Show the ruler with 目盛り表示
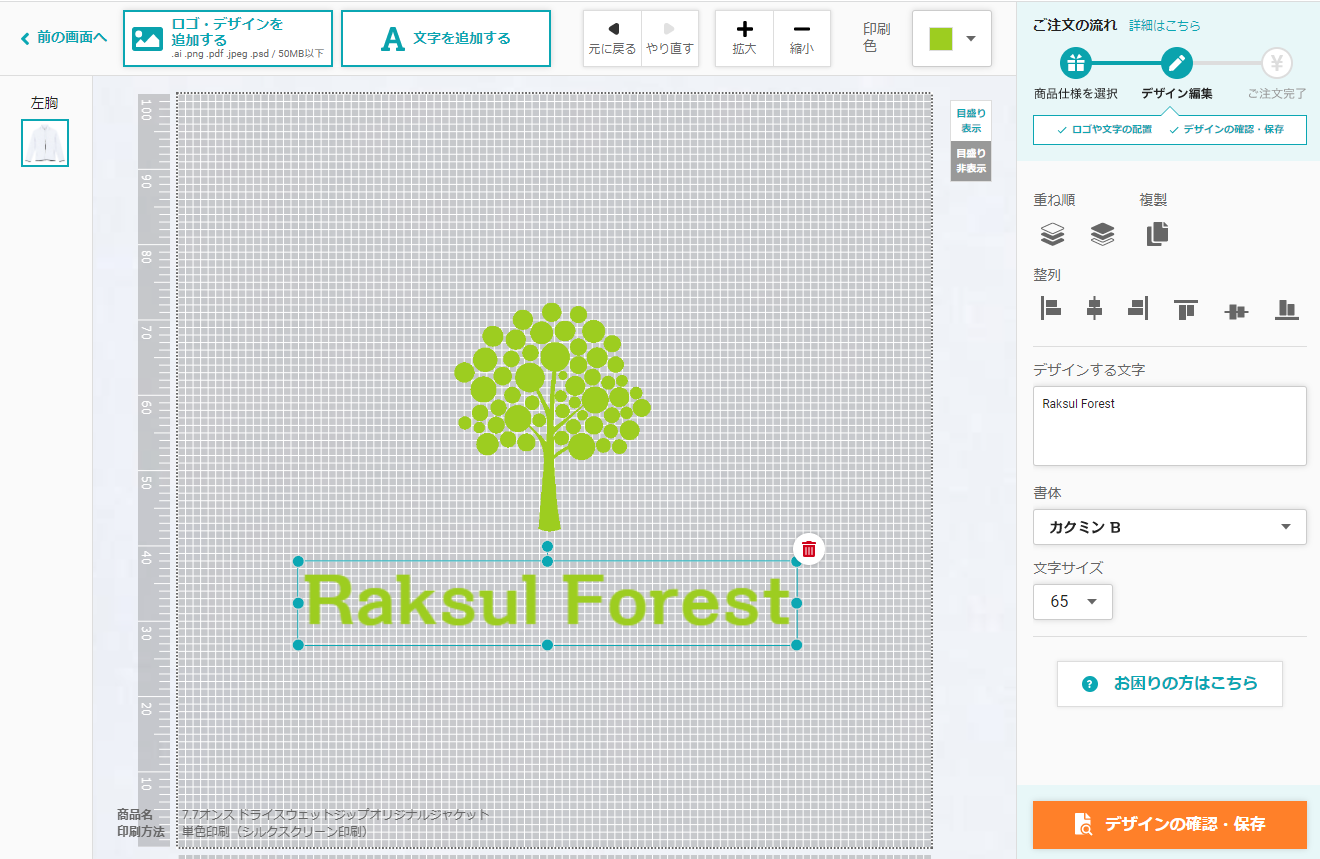Viewport: 1320px width, 859px height. [x=970, y=121]
